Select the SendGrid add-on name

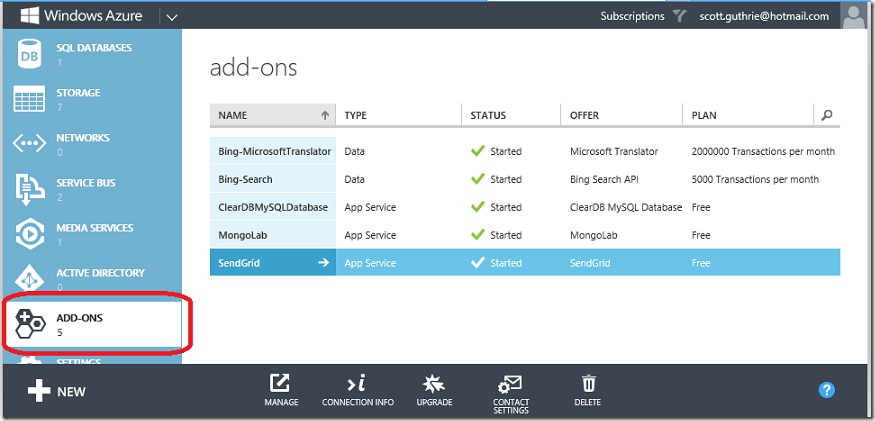click(x=239, y=263)
